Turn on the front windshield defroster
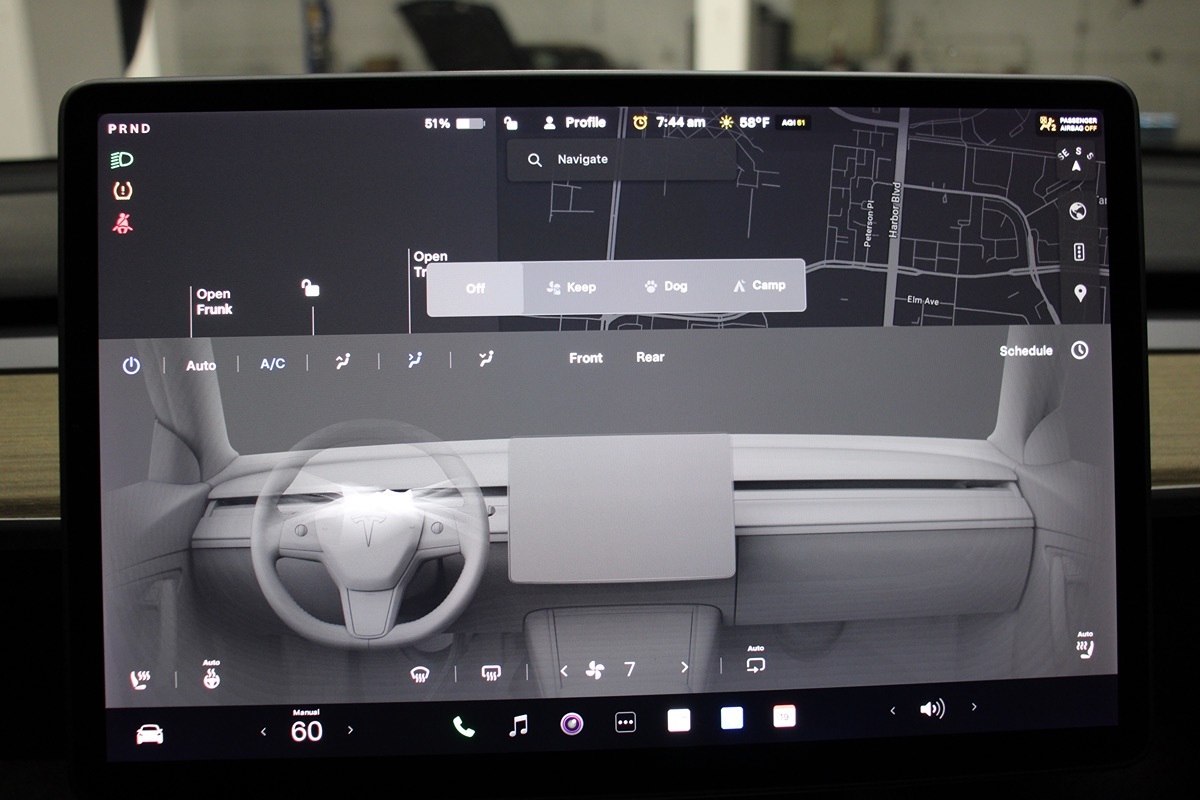1200x800 pixels. point(420,674)
